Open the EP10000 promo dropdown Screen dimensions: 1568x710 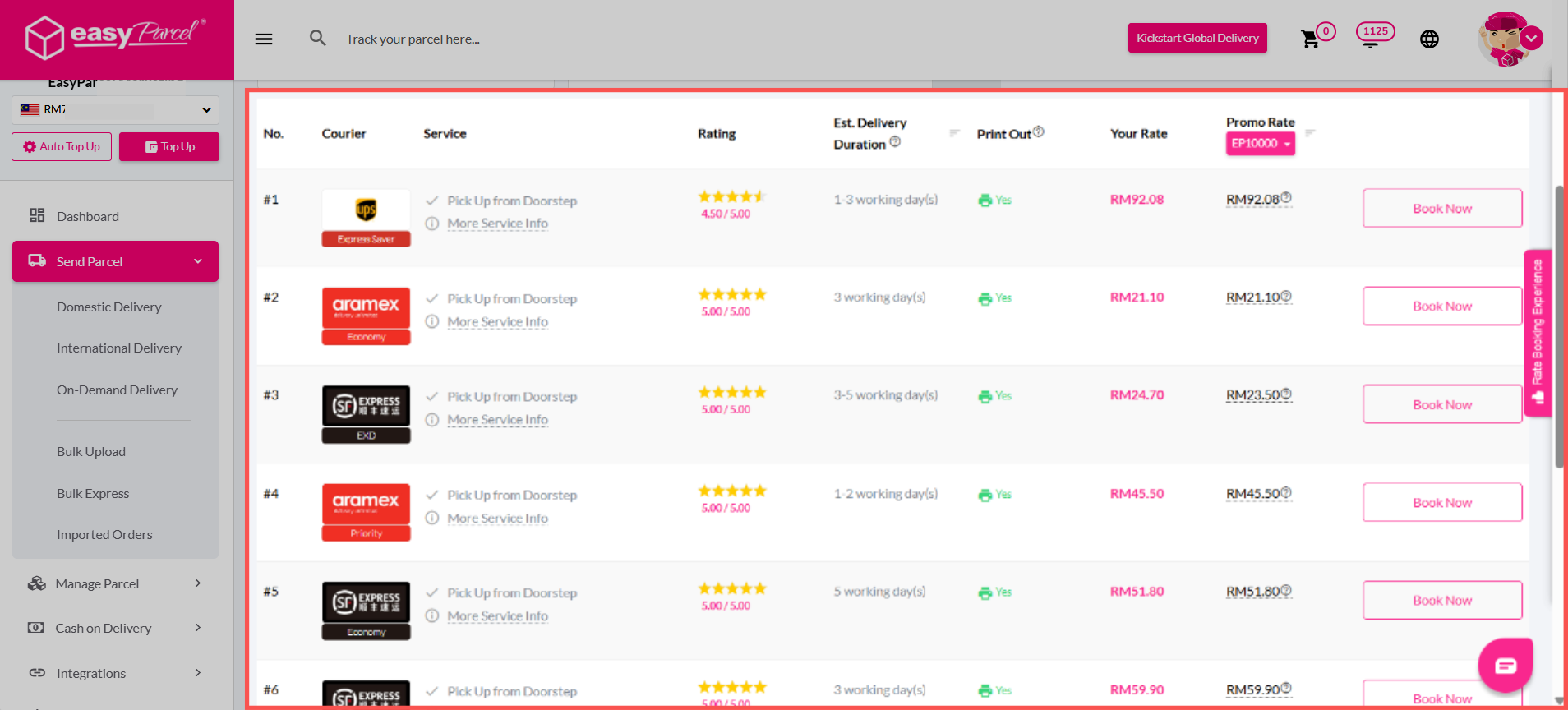click(x=1261, y=143)
